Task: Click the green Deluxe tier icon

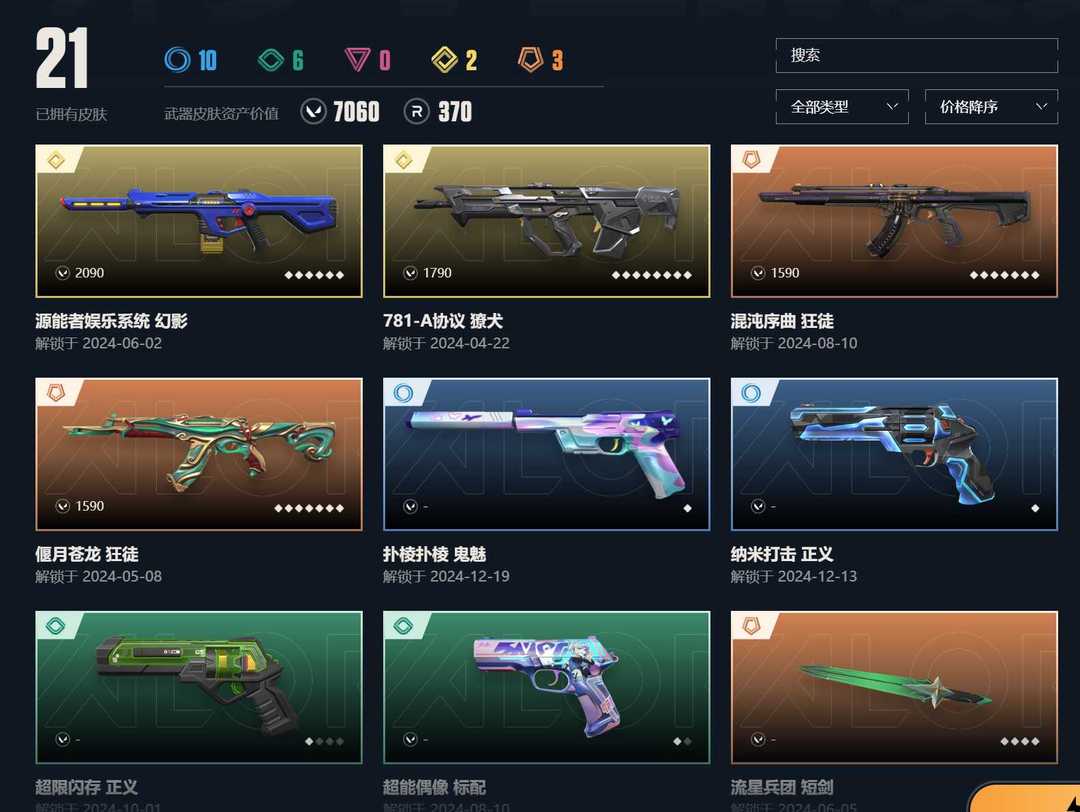Action: (x=271, y=60)
